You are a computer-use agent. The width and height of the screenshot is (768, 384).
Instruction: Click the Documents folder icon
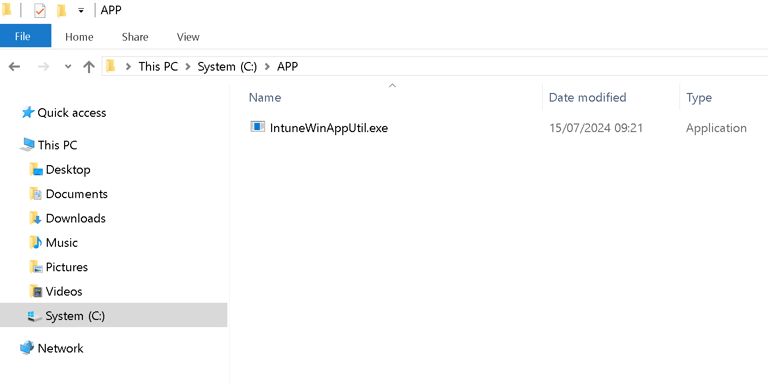(x=36, y=194)
